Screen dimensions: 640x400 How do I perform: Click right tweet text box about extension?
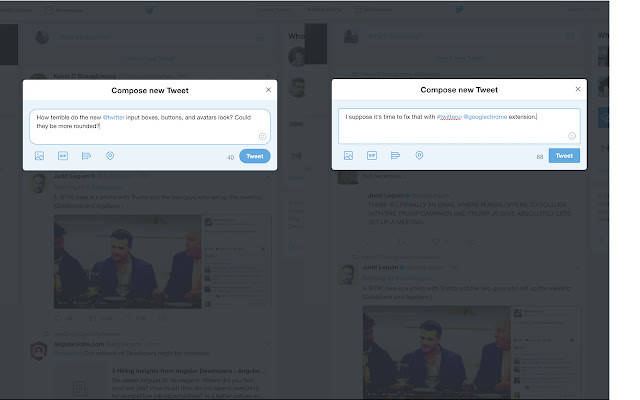pyautogui.click(x=459, y=126)
